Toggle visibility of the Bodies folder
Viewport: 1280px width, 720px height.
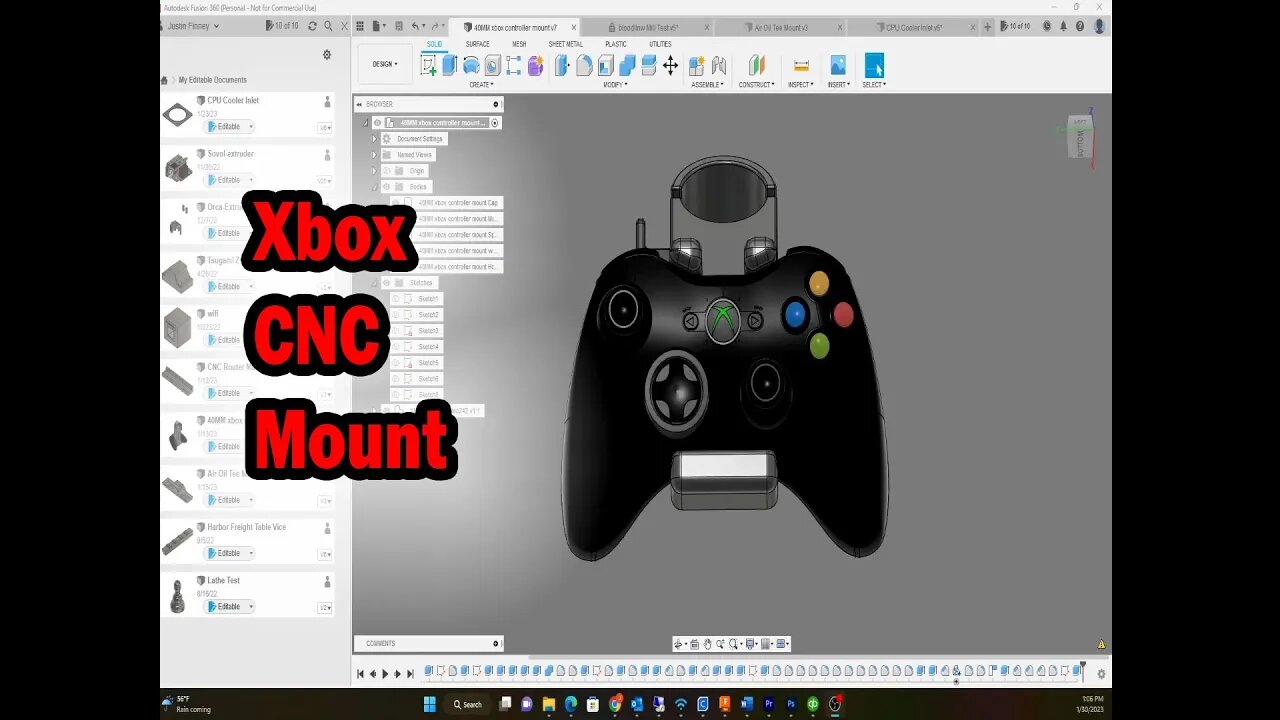pyautogui.click(x=386, y=187)
